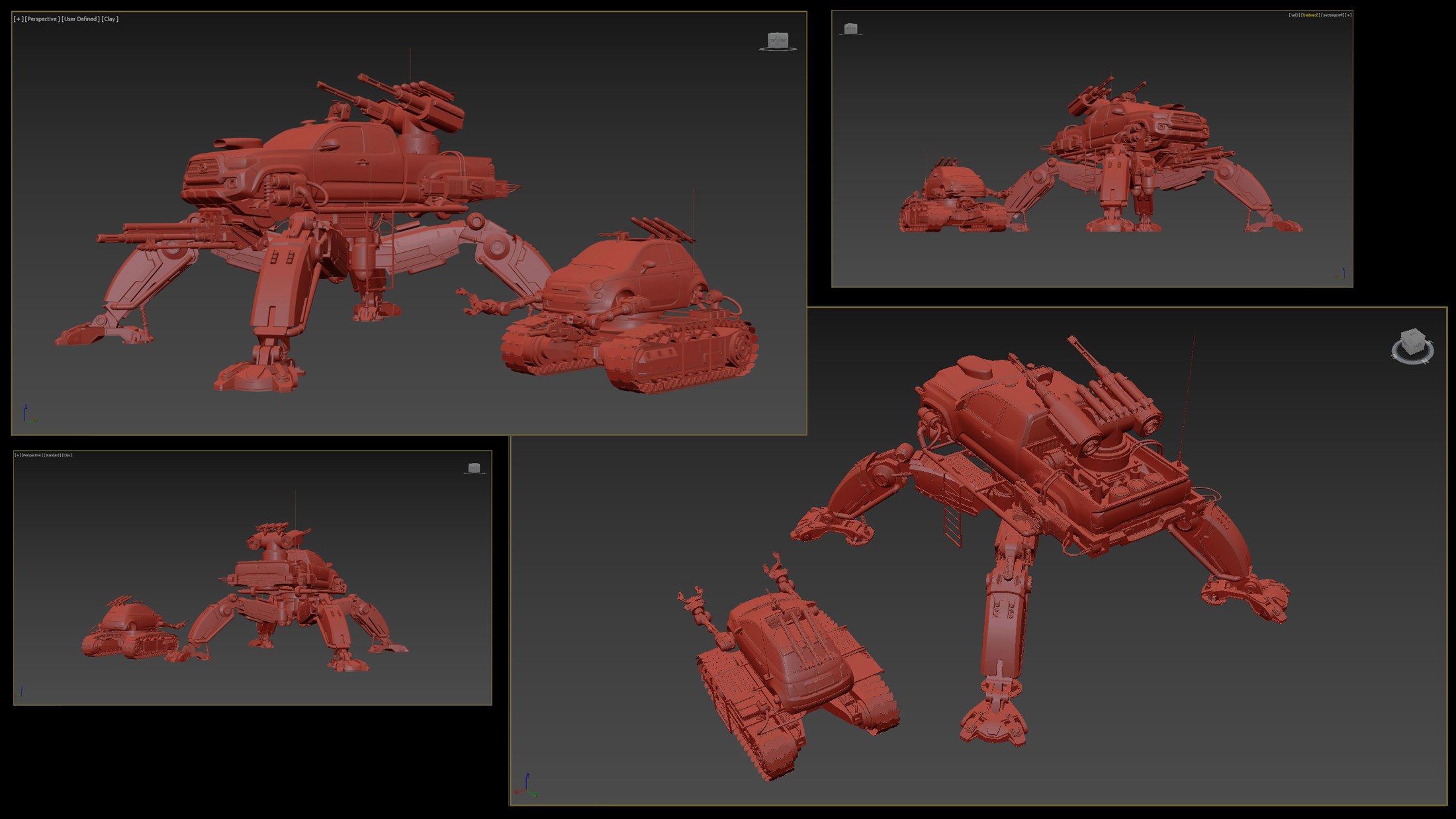
Task: Click the XYZ axis gizmo in bottom-right viewport
Action: (526, 785)
